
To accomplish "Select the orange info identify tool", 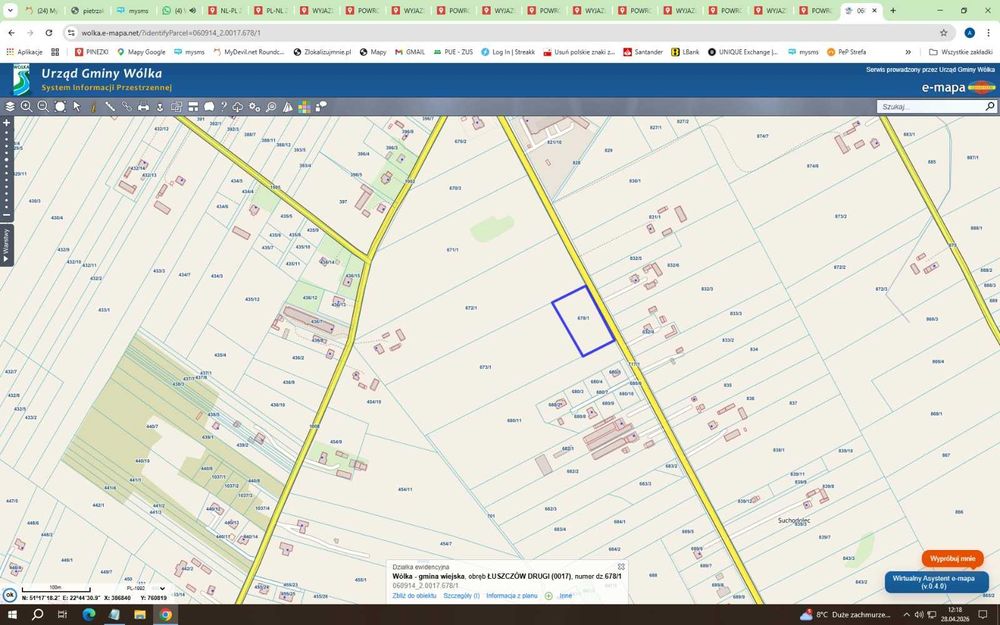I will (x=93, y=107).
